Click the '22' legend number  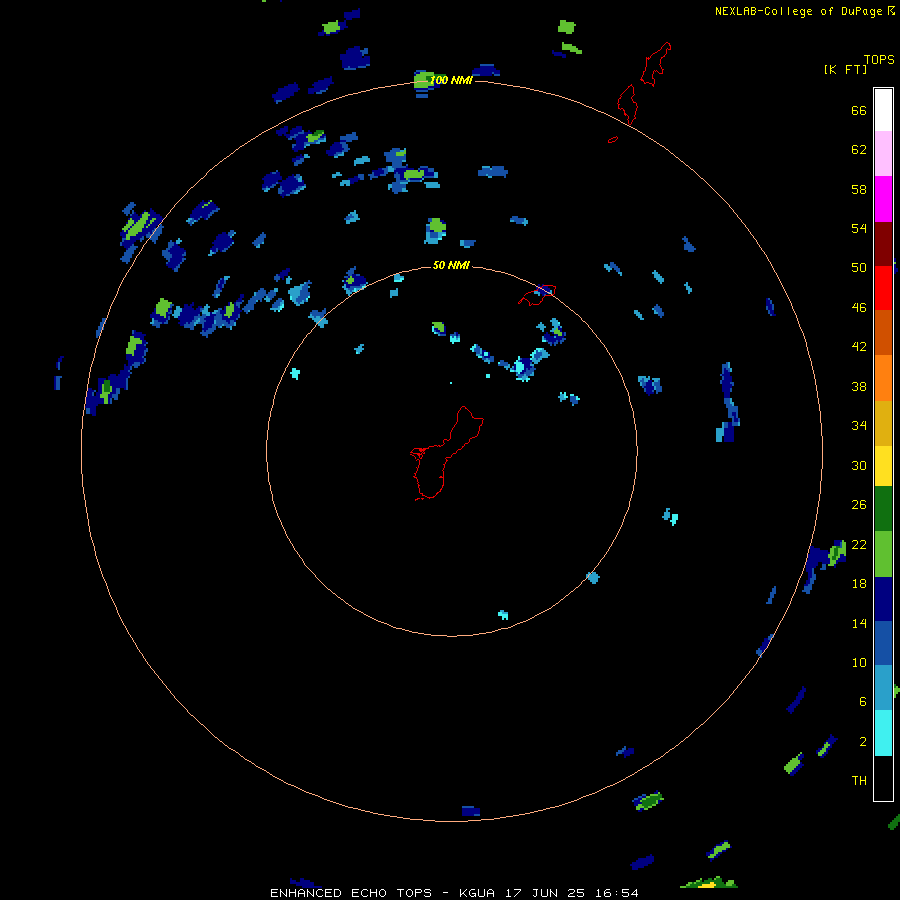[859, 545]
